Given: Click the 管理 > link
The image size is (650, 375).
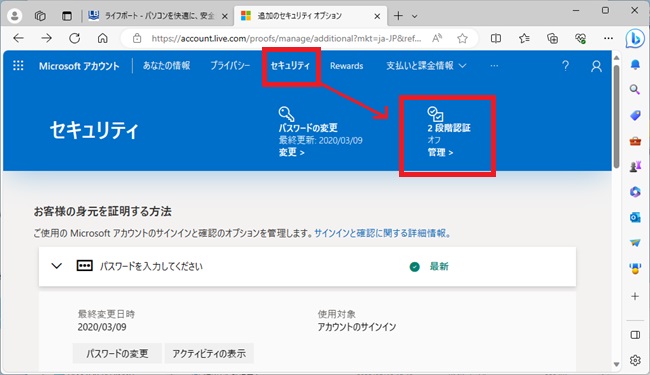Looking at the screenshot, I should (x=441, y=152).
